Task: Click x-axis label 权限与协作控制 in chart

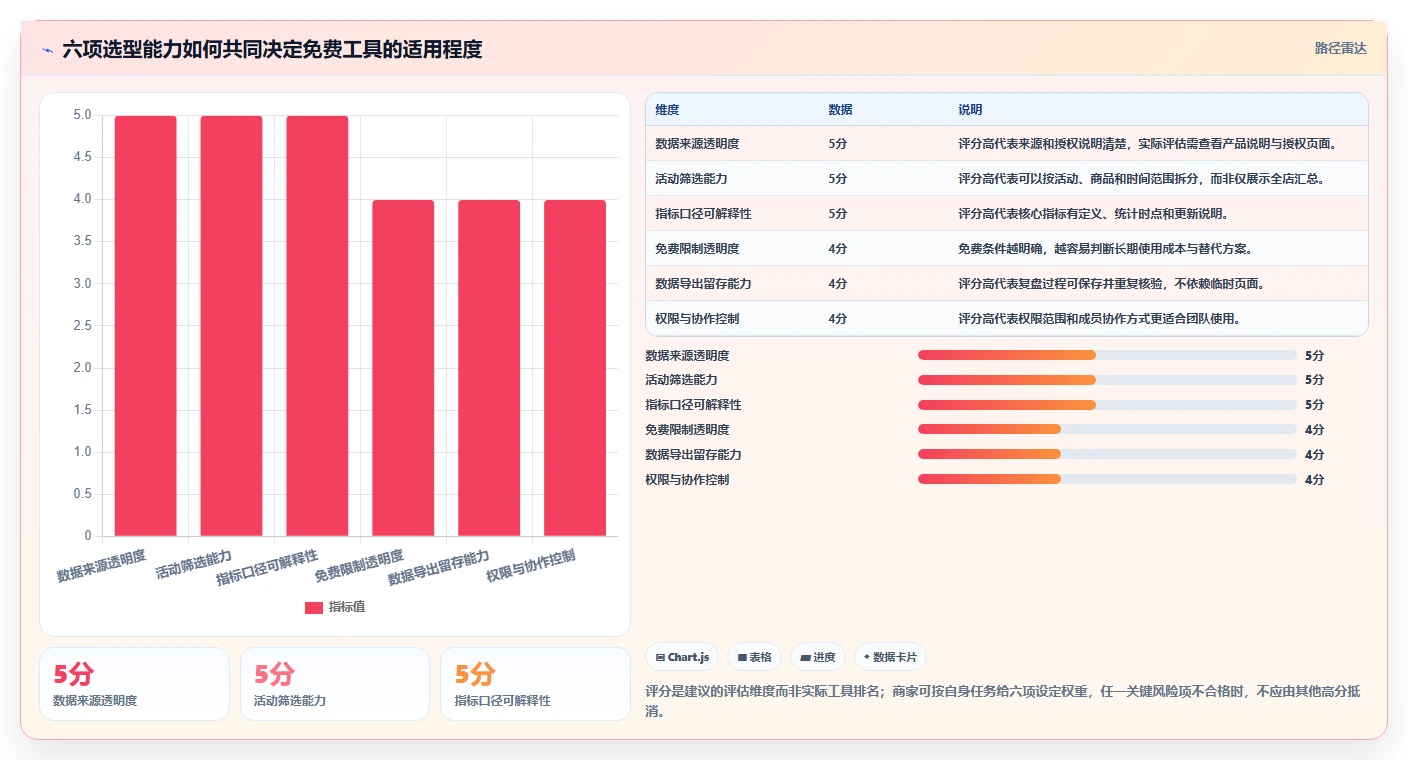Action: (x=531, y=566)
